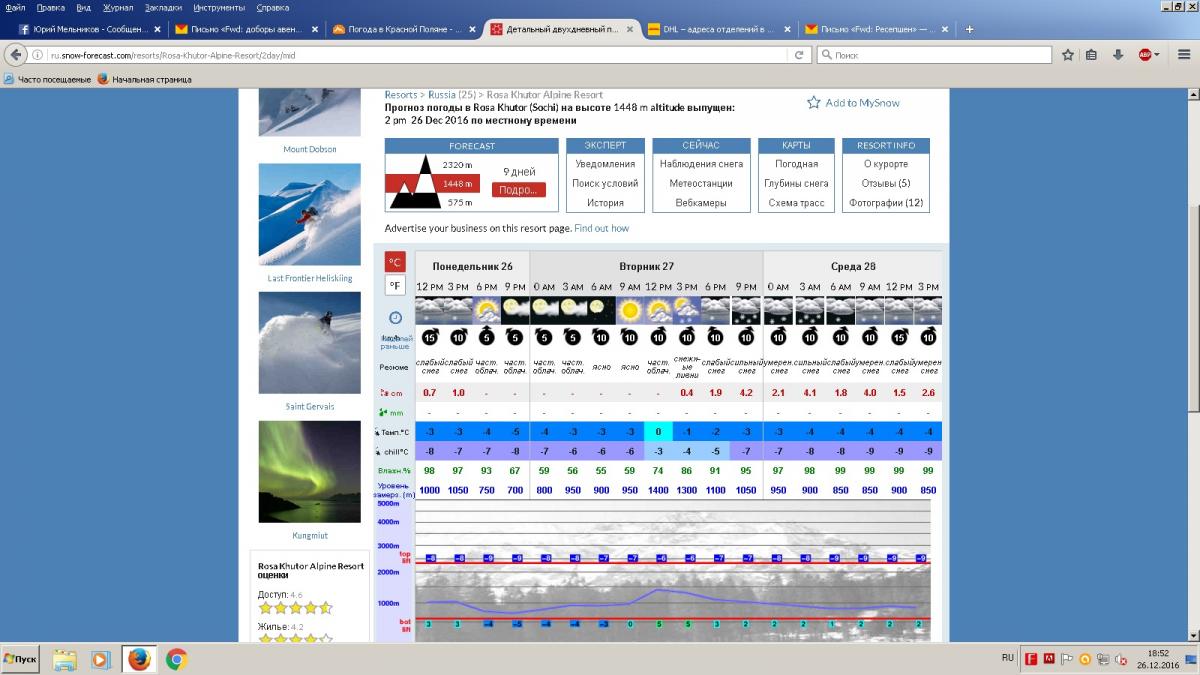Screen dimensions: 1200x675
Task: Open the Вебкамеры link
Action: click(x=701, y=203)
